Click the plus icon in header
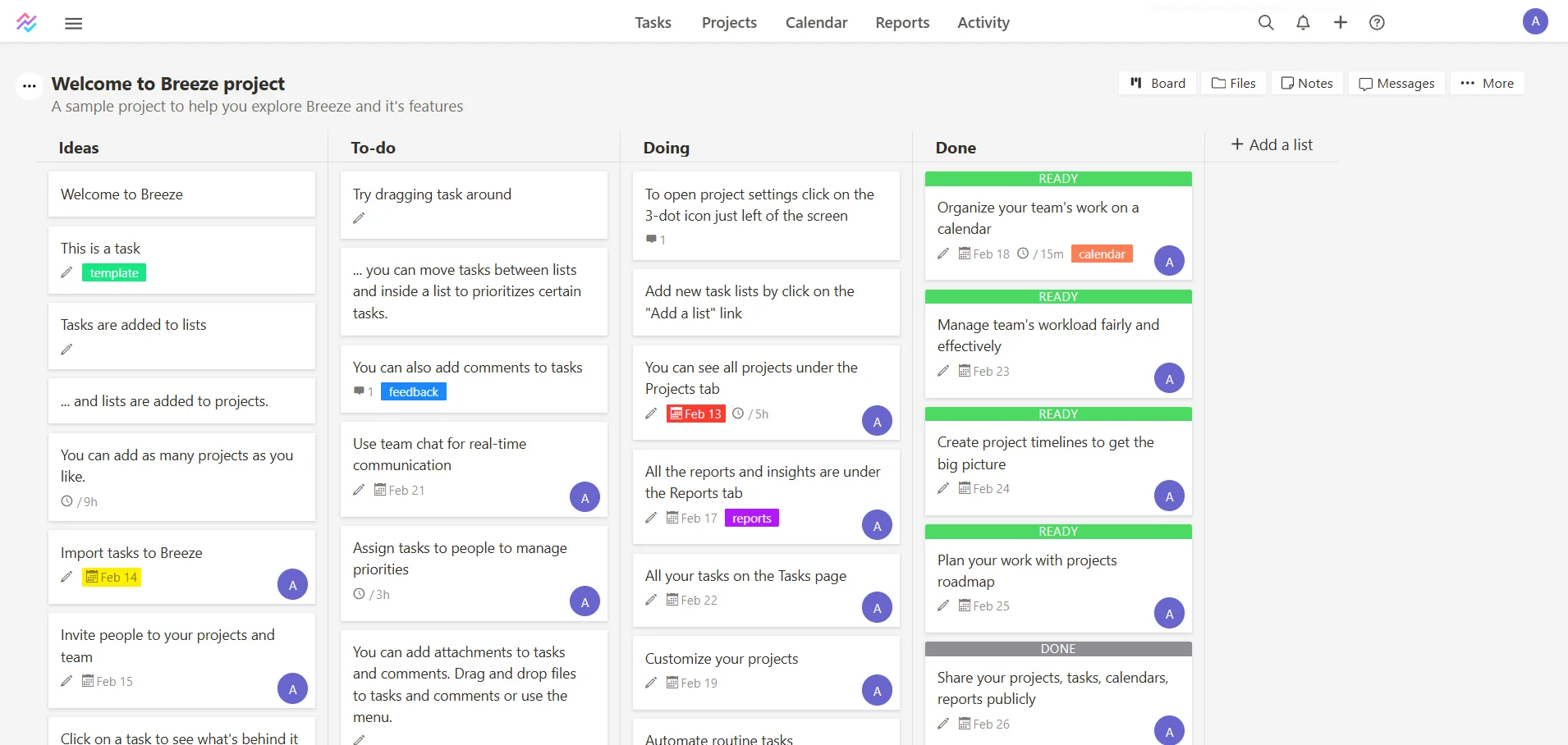The height and width of the screenshot is (745, 1568). (x=1340, y=22)
